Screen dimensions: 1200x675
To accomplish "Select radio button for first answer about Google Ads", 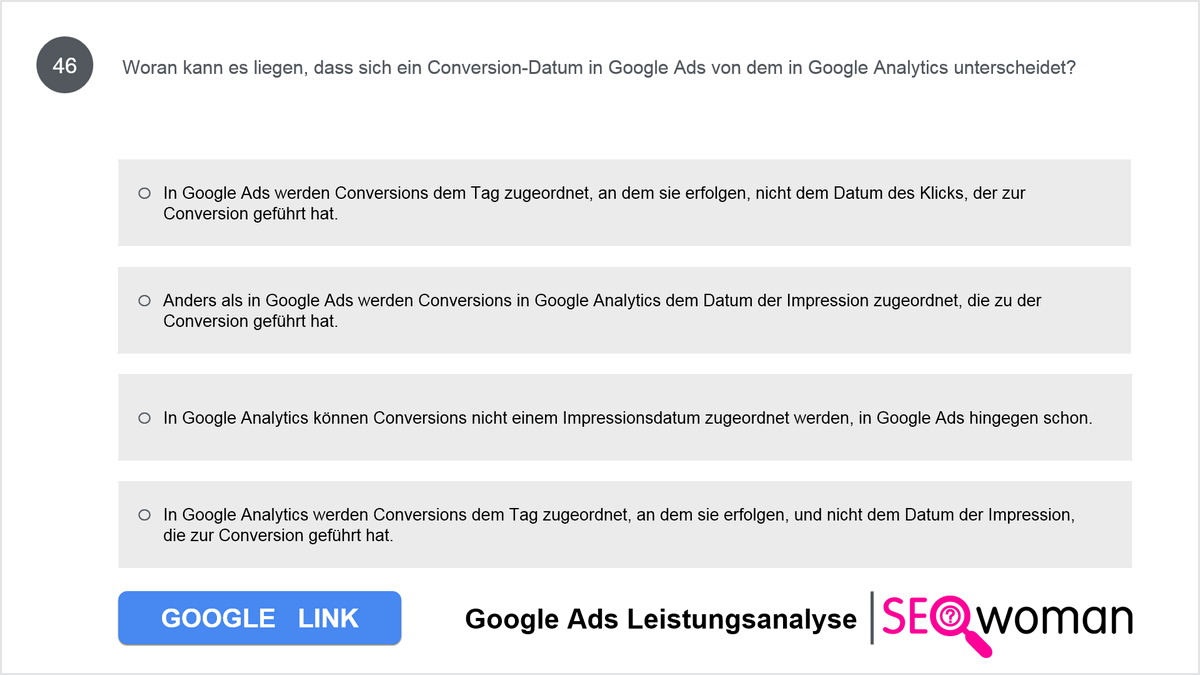I will click(144, 193).
